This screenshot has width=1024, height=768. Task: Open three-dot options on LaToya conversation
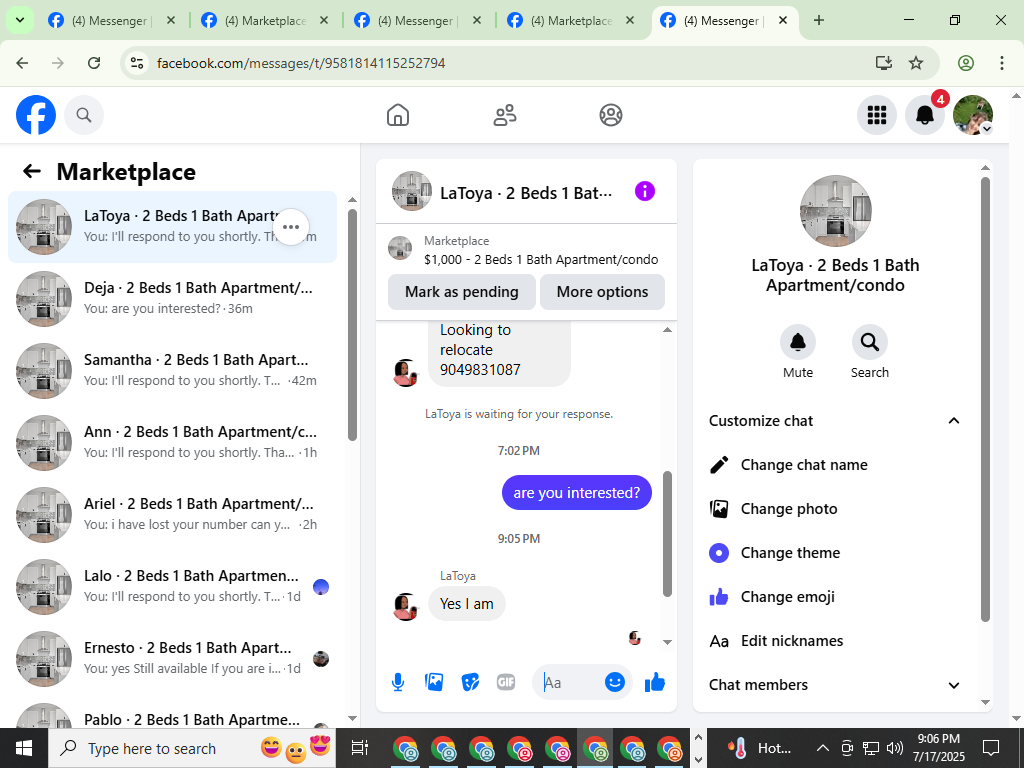(x=291, y=227)
